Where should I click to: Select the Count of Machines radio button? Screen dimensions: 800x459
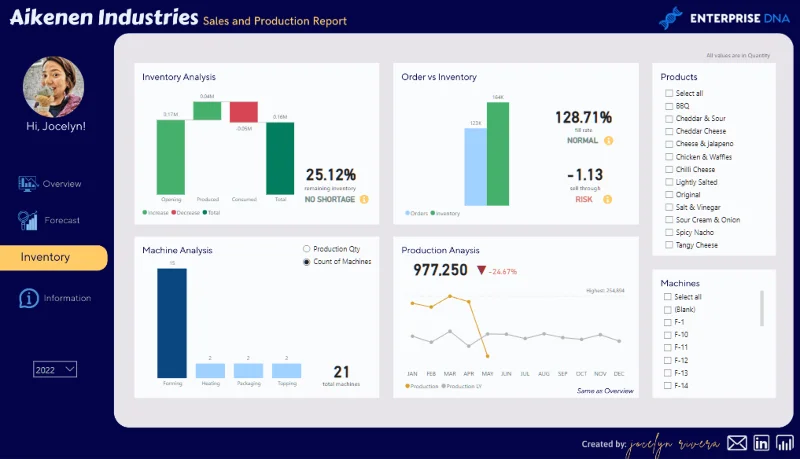pos(306,262)
